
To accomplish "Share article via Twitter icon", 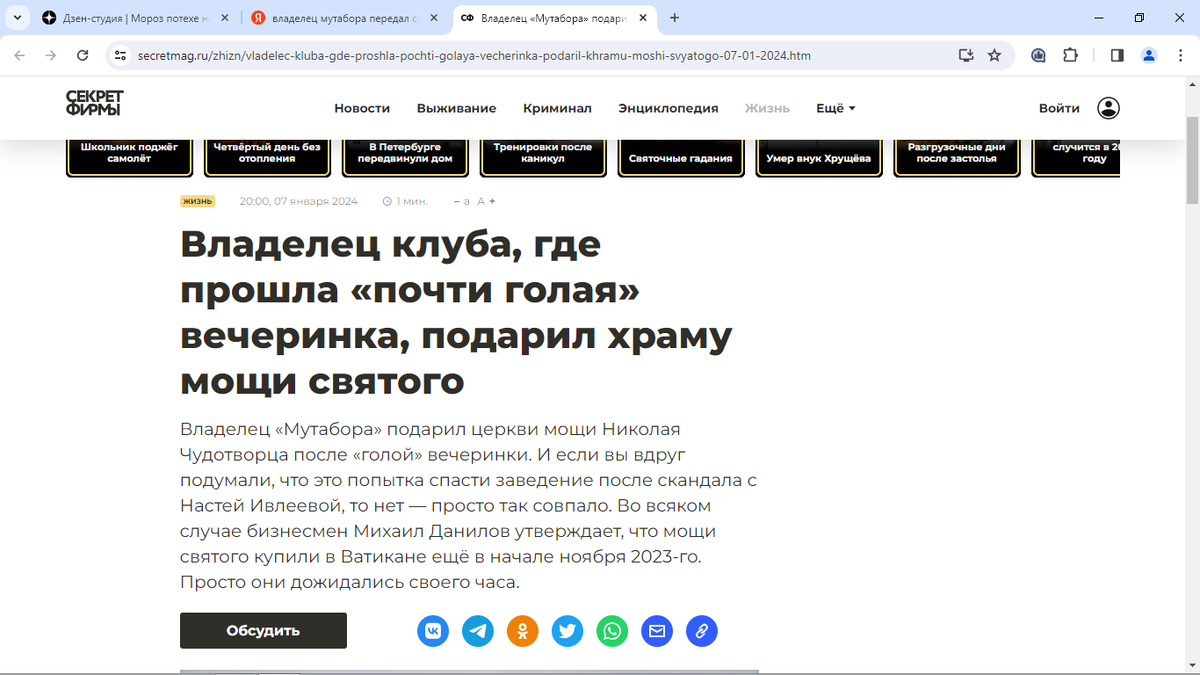I will pos(567,631).
